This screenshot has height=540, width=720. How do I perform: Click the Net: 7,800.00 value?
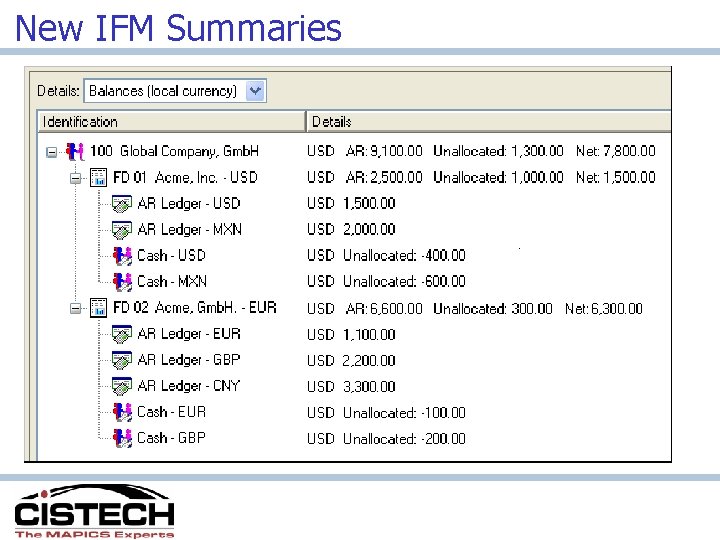pyautogui.click(x=616, y=151)
